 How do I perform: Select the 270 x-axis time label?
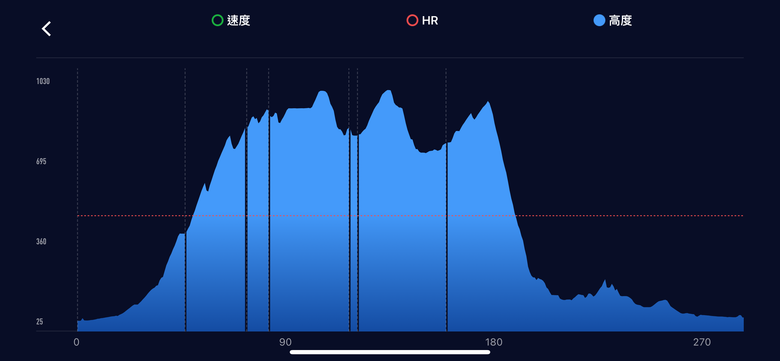702,342
